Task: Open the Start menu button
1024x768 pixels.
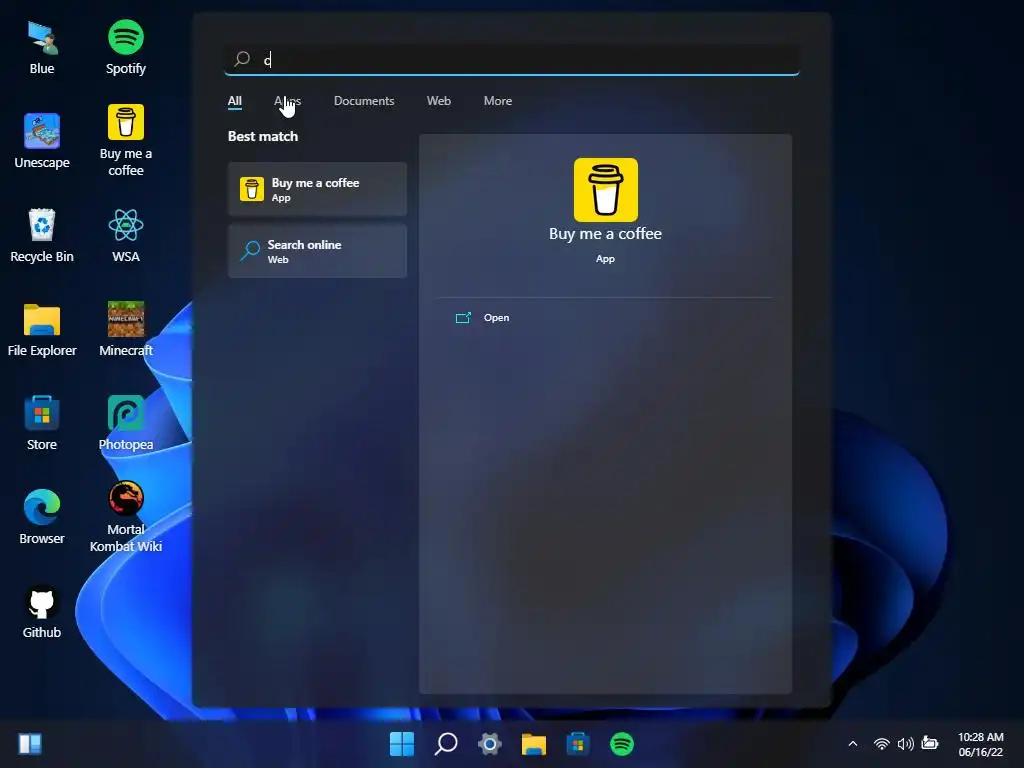Action: tap(402, 744)
